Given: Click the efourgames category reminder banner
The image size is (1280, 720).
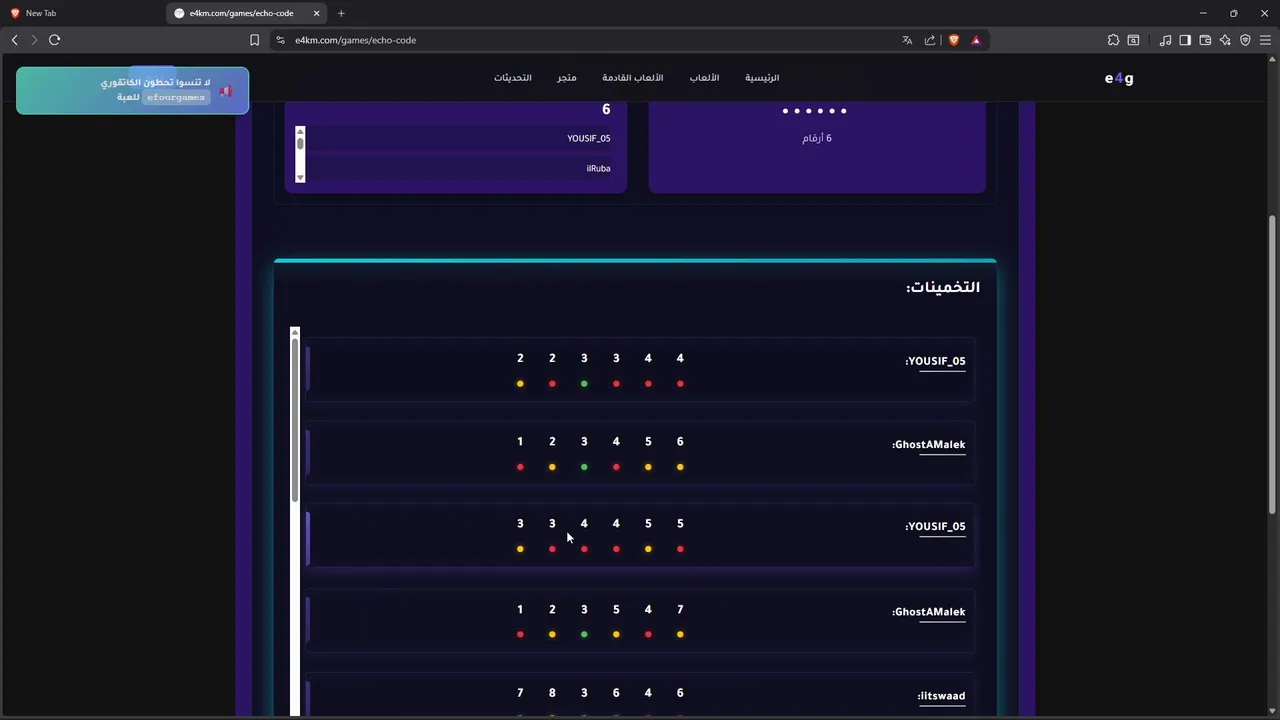Looking at the screenshot, I should tap(132, 90).
